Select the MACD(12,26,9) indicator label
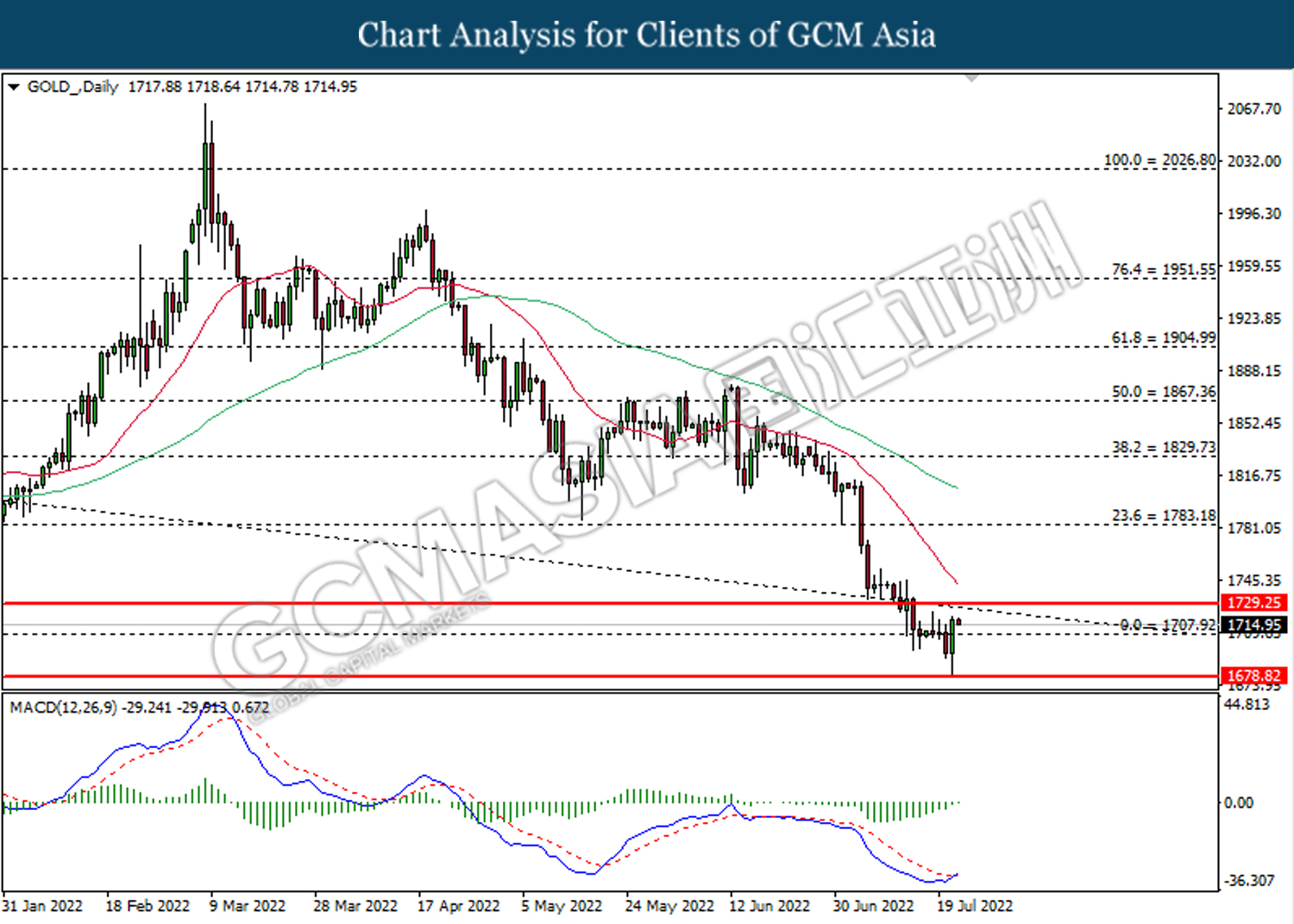This screenshot has height=924, width=1294. (x=63, y=707)
